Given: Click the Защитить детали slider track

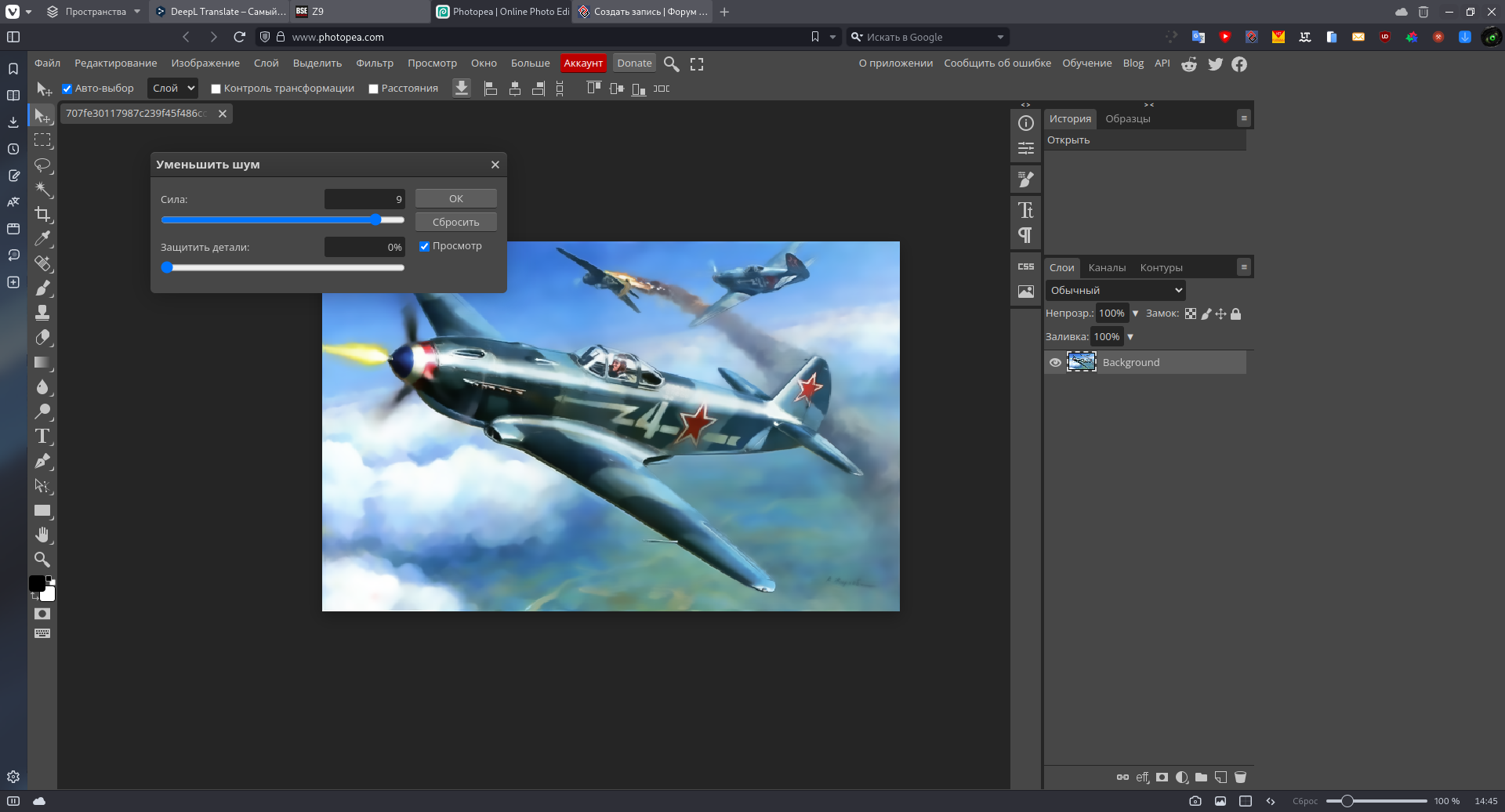Looking at the screenshot, I should pyautogui.click(x=282, y=267).
